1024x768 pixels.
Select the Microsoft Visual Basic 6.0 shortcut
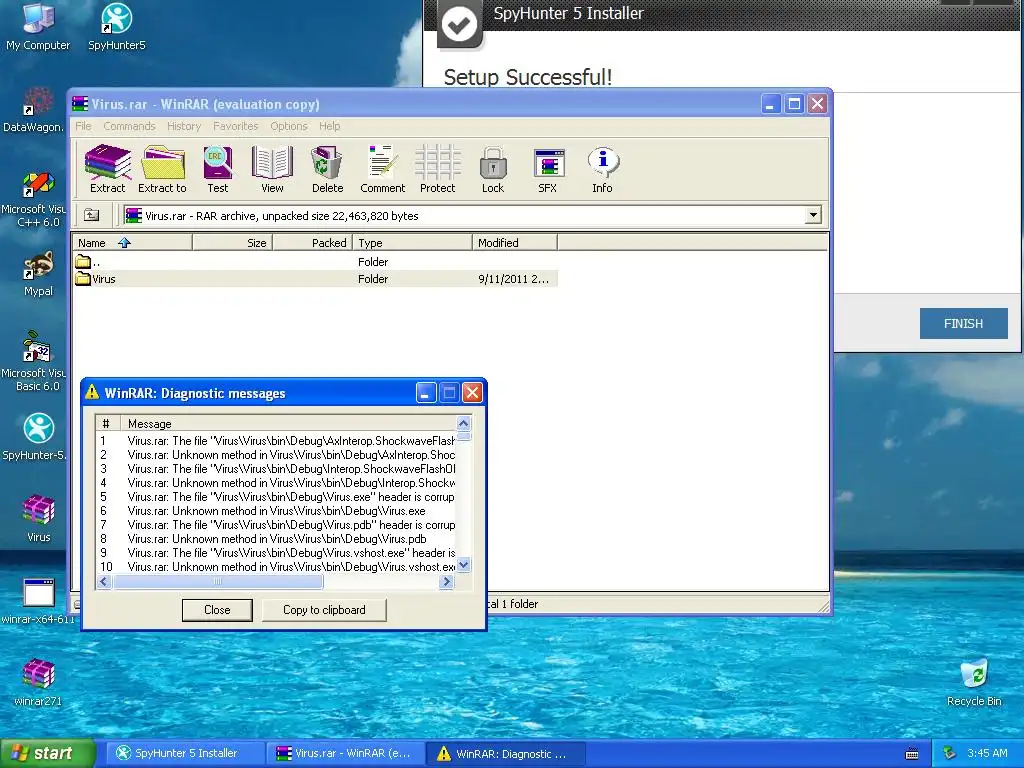pyautogui.click(x=35, y=362)
